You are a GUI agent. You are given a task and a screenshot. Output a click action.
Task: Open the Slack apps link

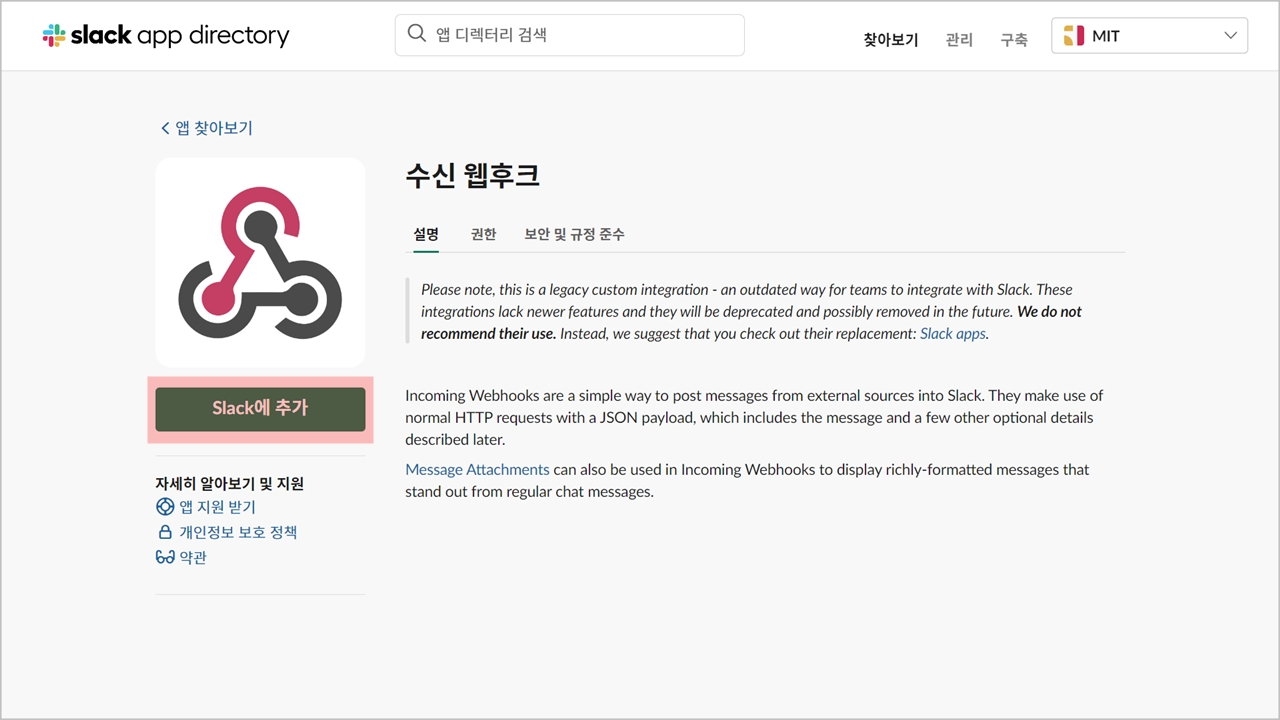[953, 334]
